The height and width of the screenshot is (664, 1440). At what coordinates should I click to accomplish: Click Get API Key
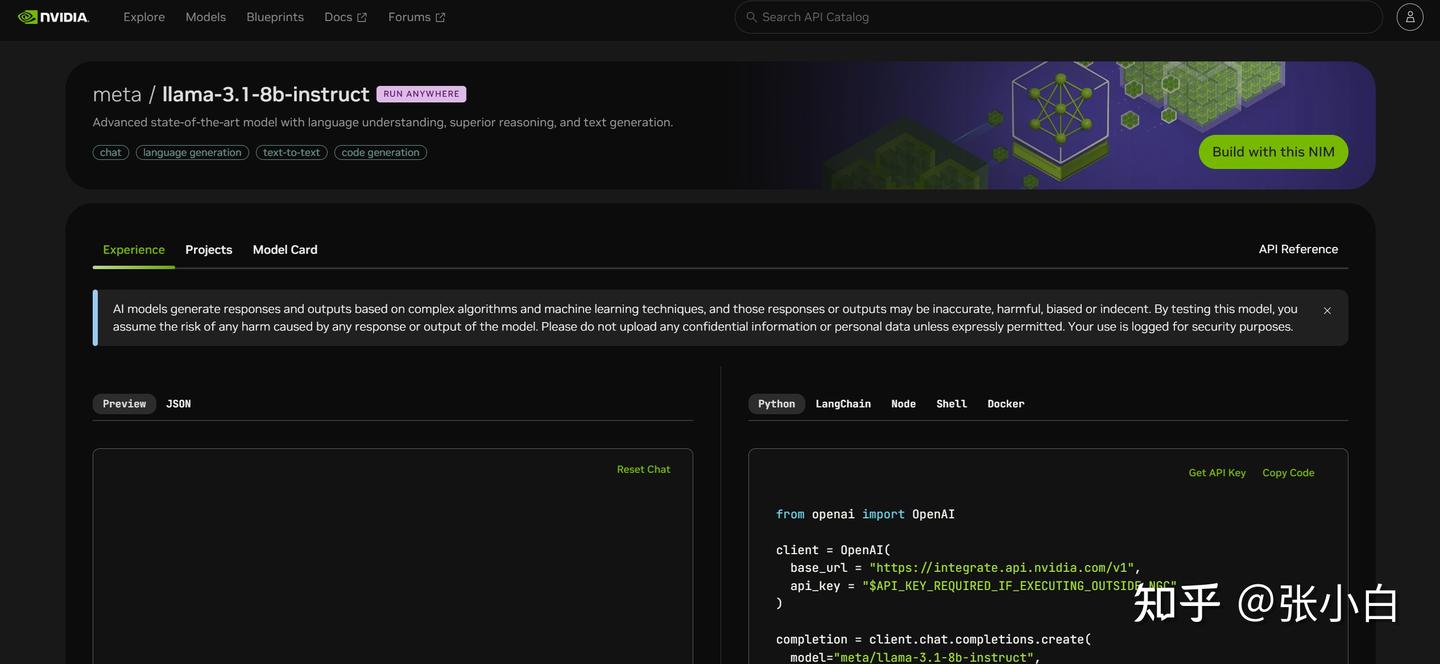(1217, 473)
